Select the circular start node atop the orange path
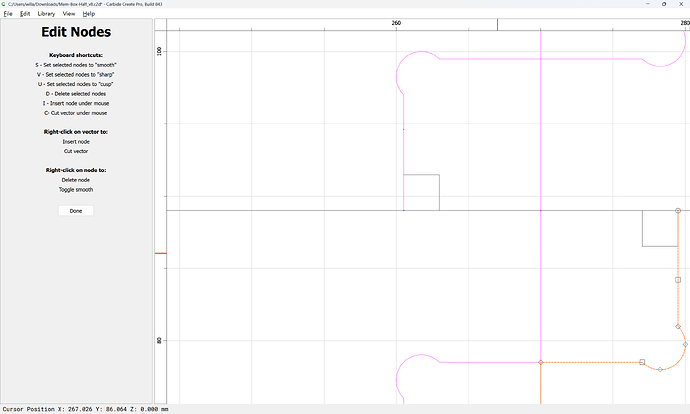 point(678,211)
